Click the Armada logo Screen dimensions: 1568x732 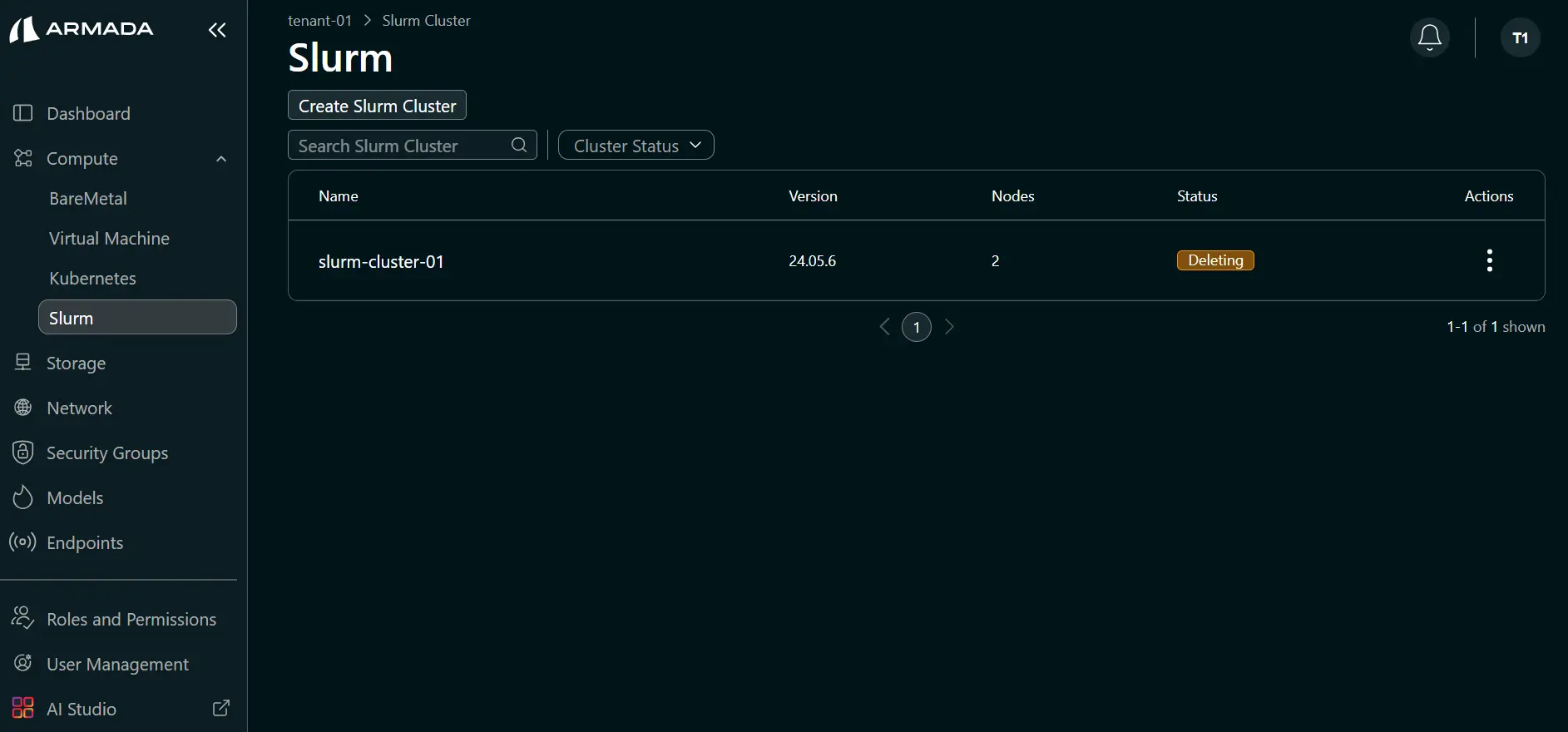[x=82, y=29]
